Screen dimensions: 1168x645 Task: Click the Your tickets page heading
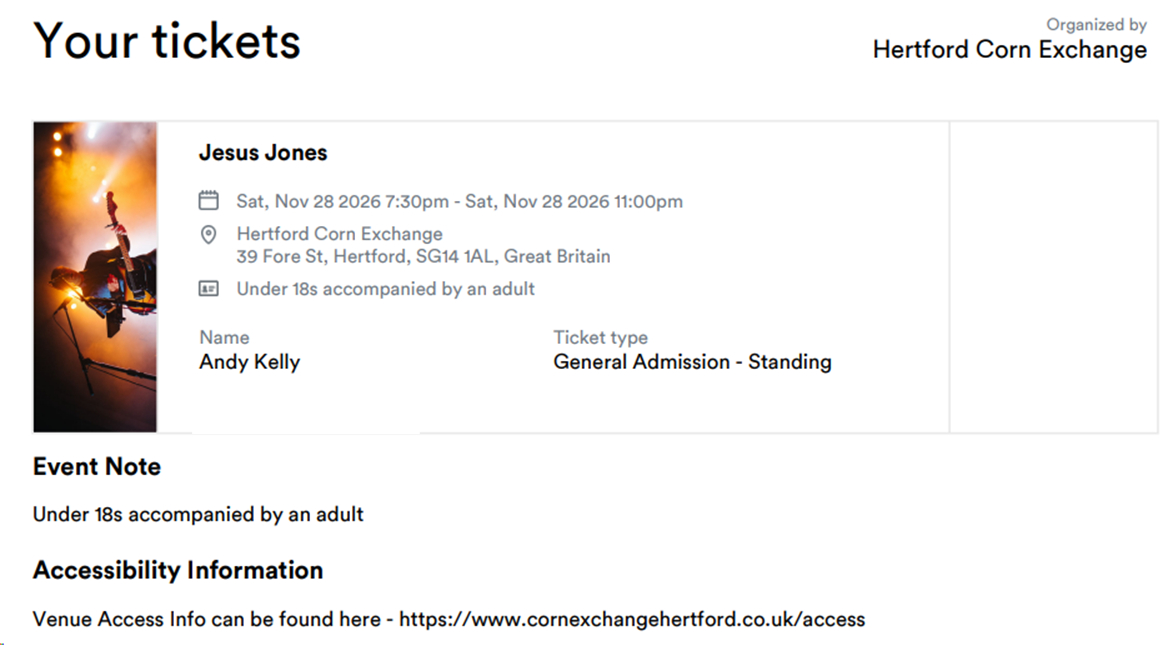click(167, 42)
